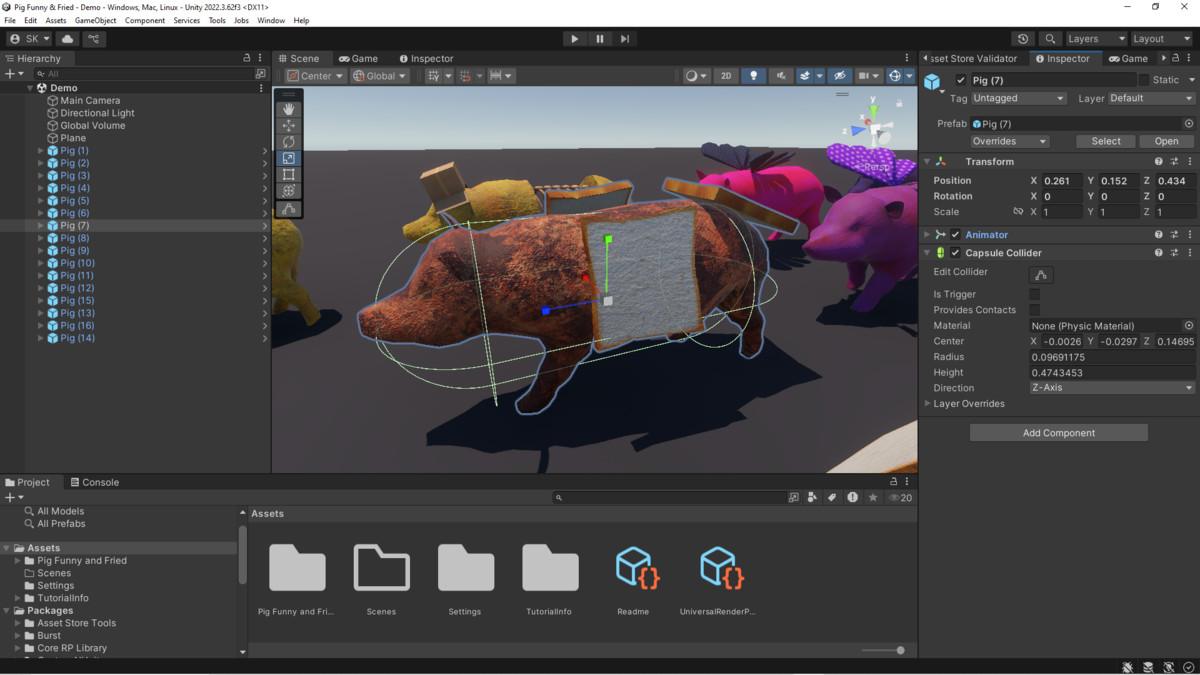Click Search by Label tag icon in Project

[831, 497]
